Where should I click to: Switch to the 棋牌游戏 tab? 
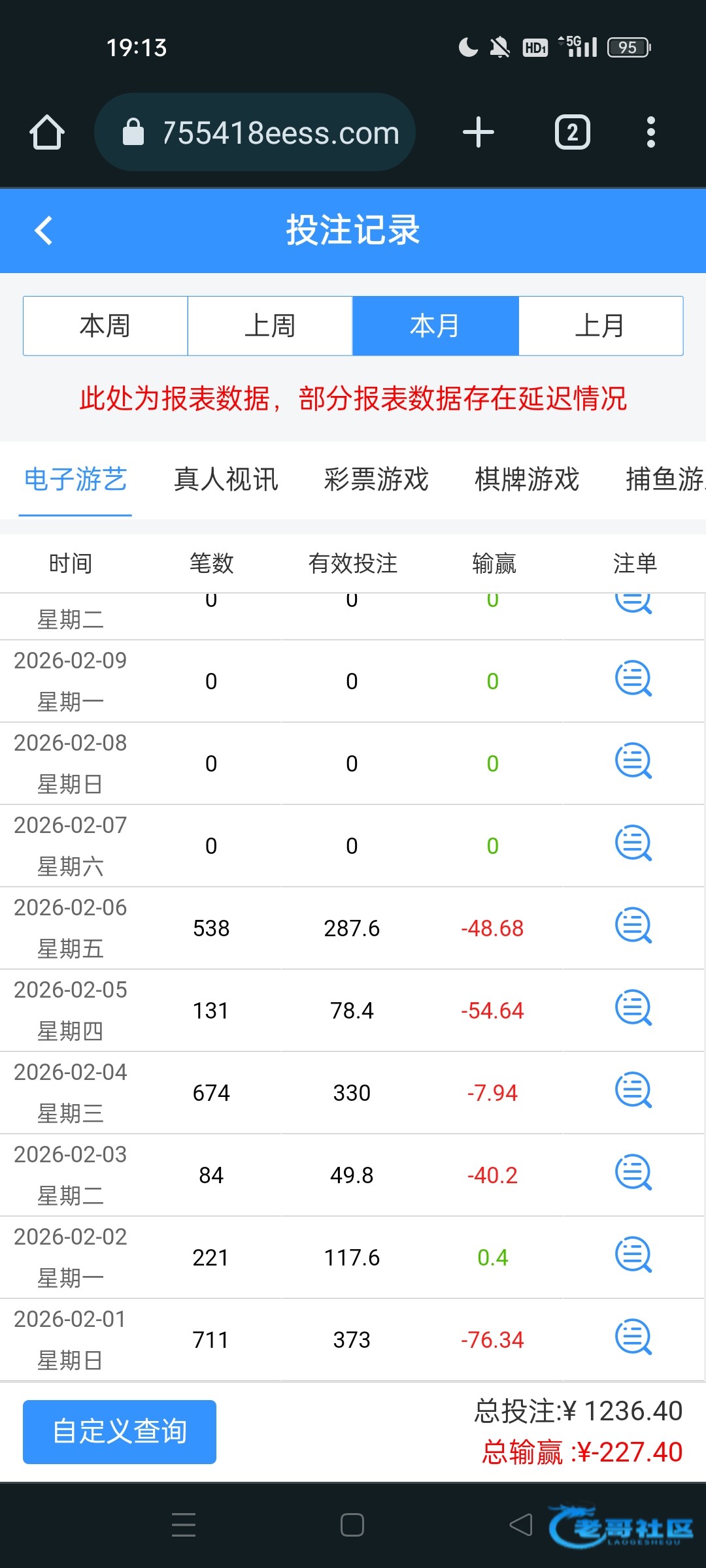[527, 480]
